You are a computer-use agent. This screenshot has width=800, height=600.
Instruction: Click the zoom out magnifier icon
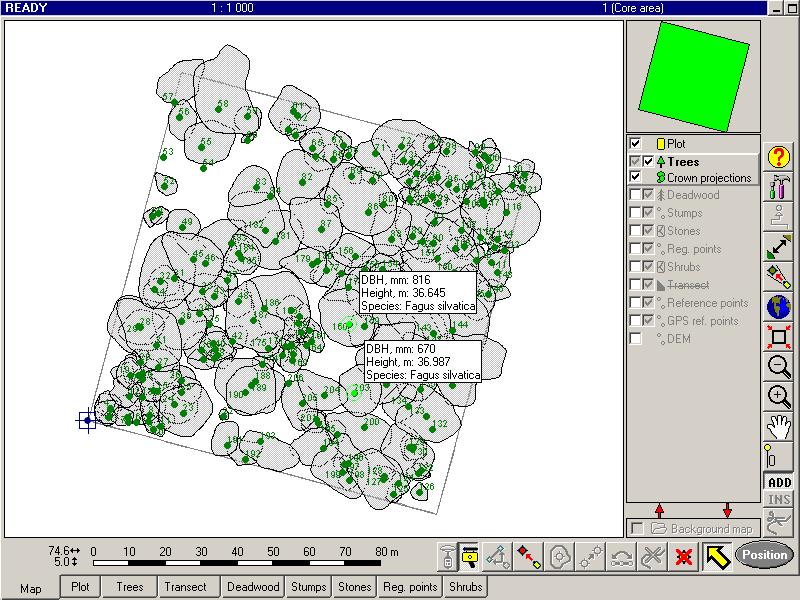point(779,366)
